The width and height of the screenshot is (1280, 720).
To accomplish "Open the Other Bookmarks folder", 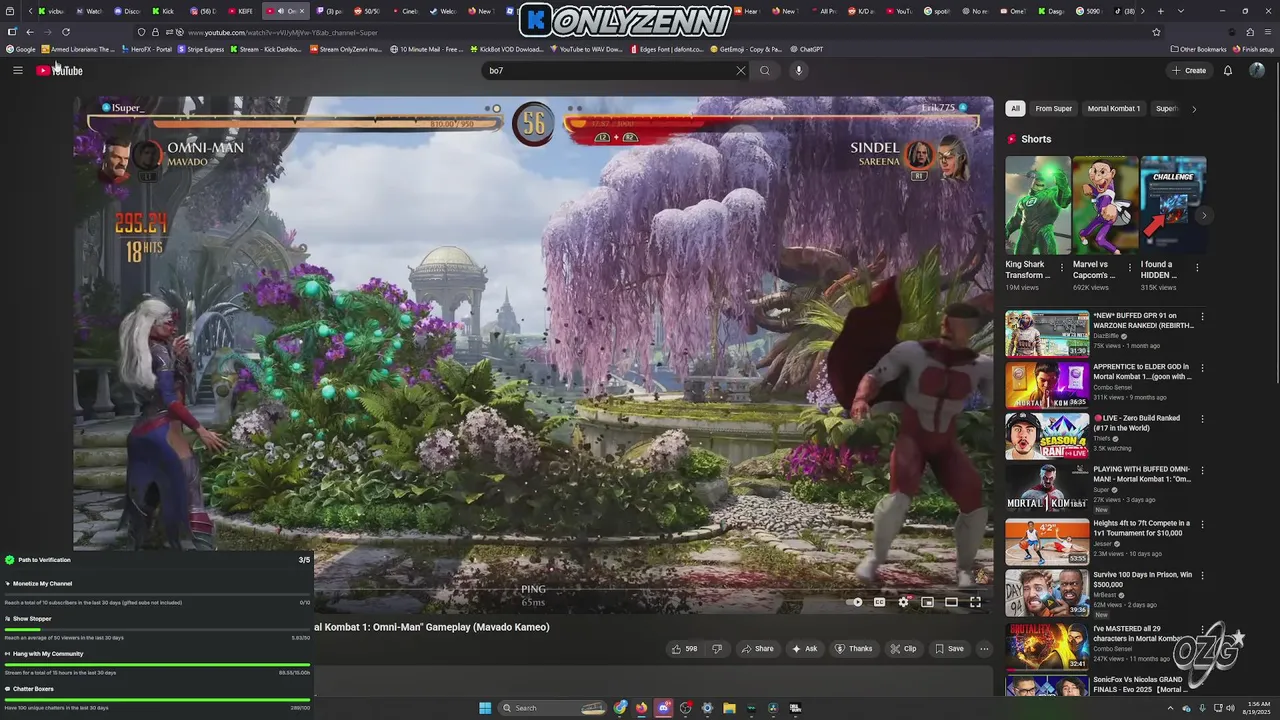I will coord(1198,49).
